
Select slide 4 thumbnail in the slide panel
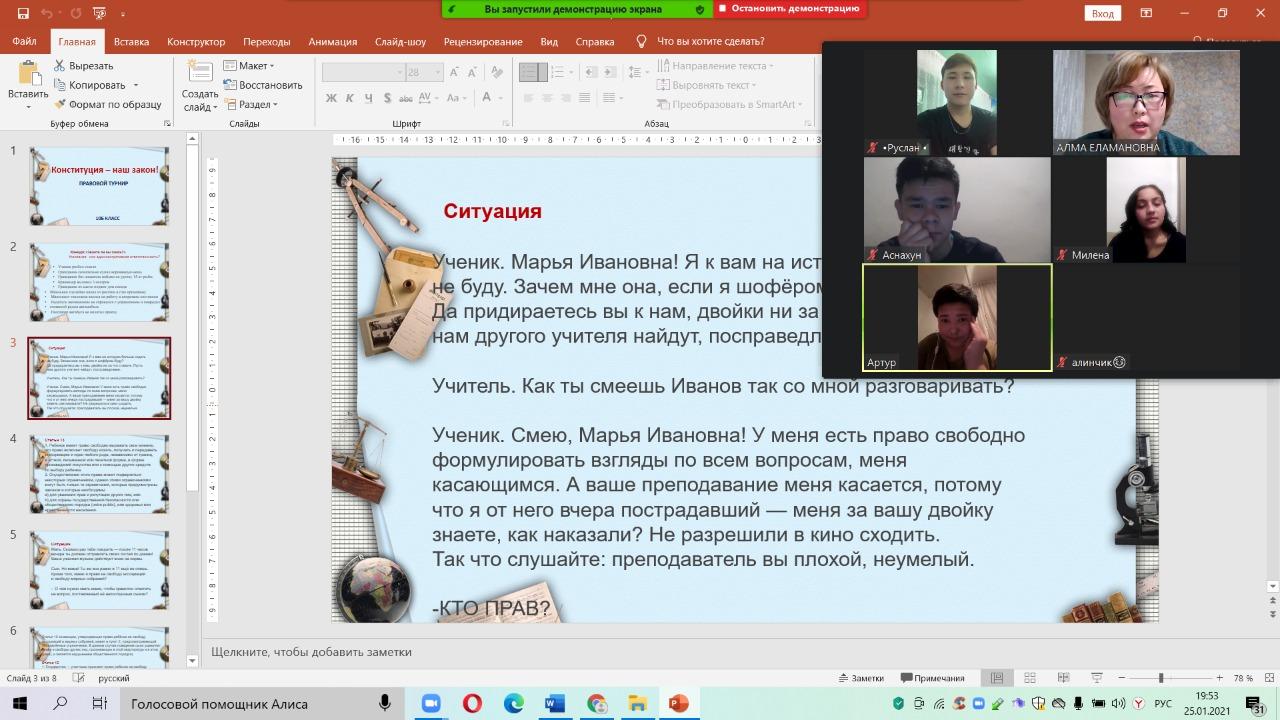99,474
